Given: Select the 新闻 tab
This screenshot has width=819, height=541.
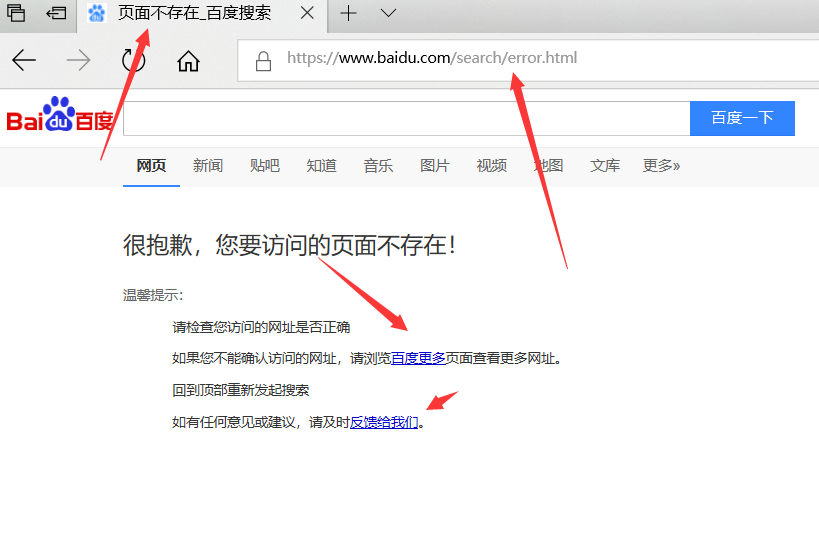Looking at the screenshot, I should 208,166.
